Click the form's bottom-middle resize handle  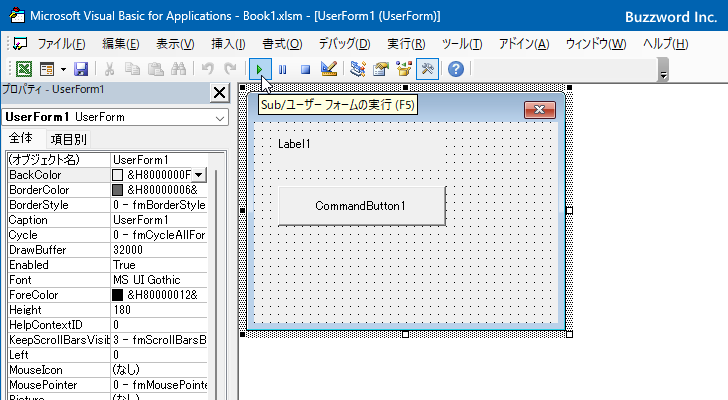pos(405,335)
